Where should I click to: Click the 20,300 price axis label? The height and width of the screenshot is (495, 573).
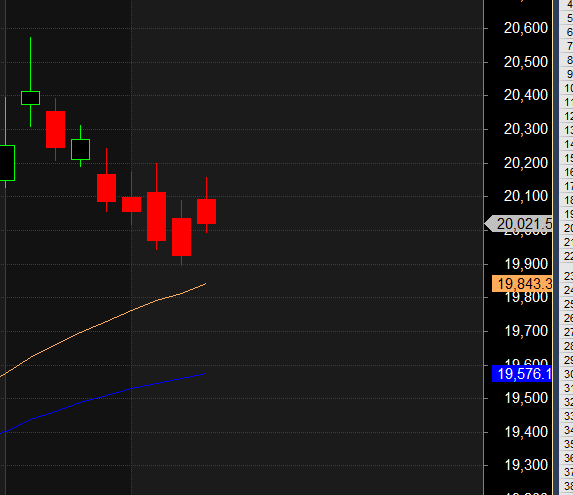click(x=525, y=129)
